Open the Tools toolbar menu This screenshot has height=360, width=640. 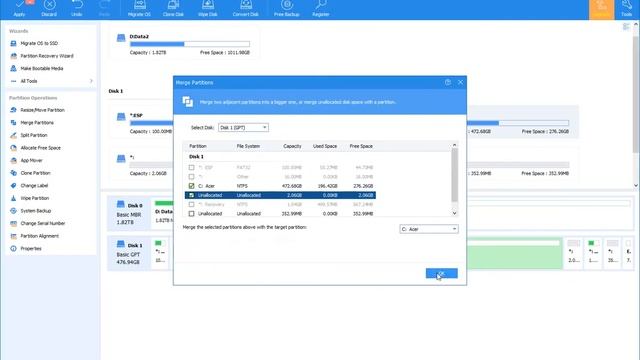[x=627, y=9]
